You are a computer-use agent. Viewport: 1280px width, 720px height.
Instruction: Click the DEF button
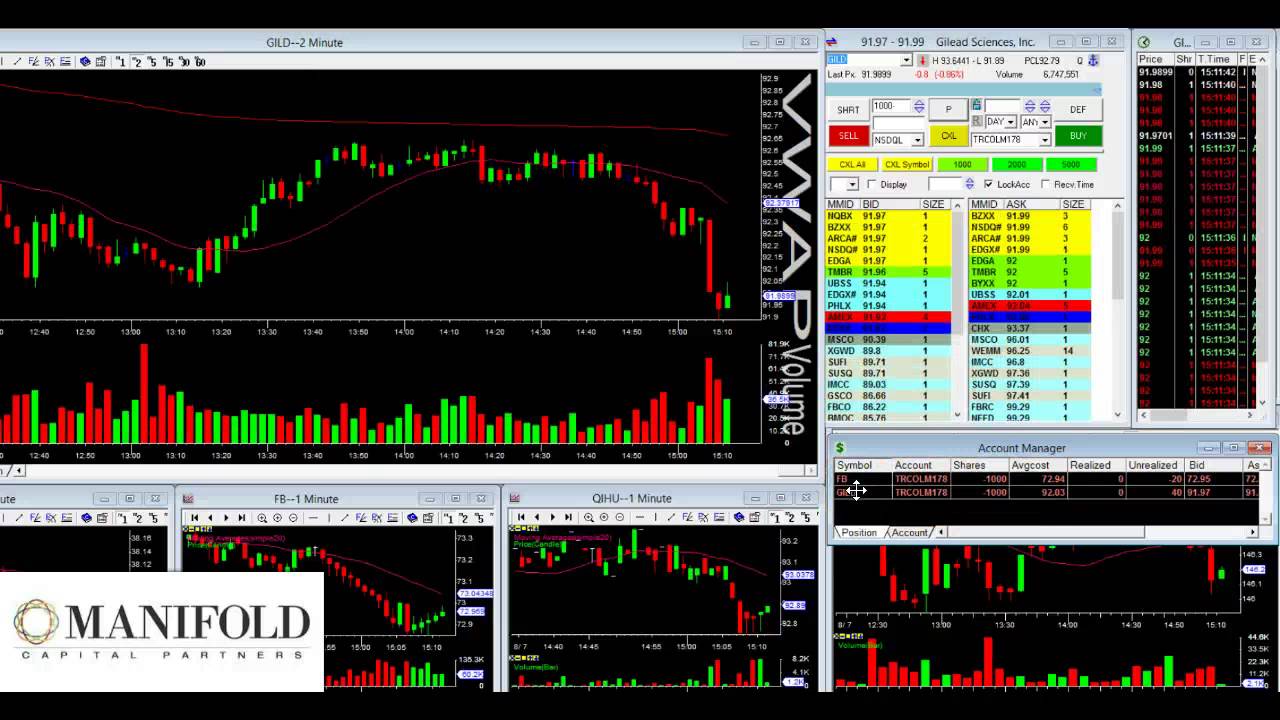point(1079,110)
